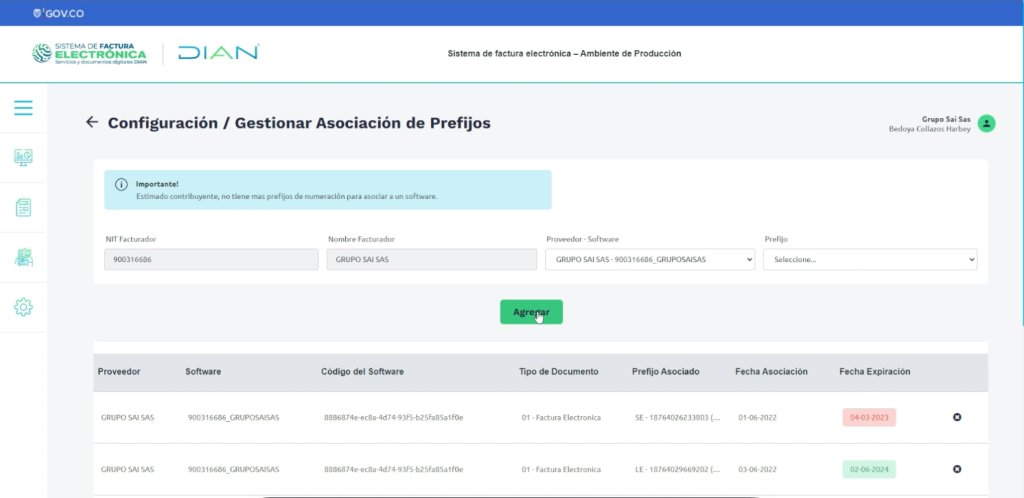Click the GOV.CO logo in top bar
Viewport: 1024px width, 498px height.
point(58,13)
